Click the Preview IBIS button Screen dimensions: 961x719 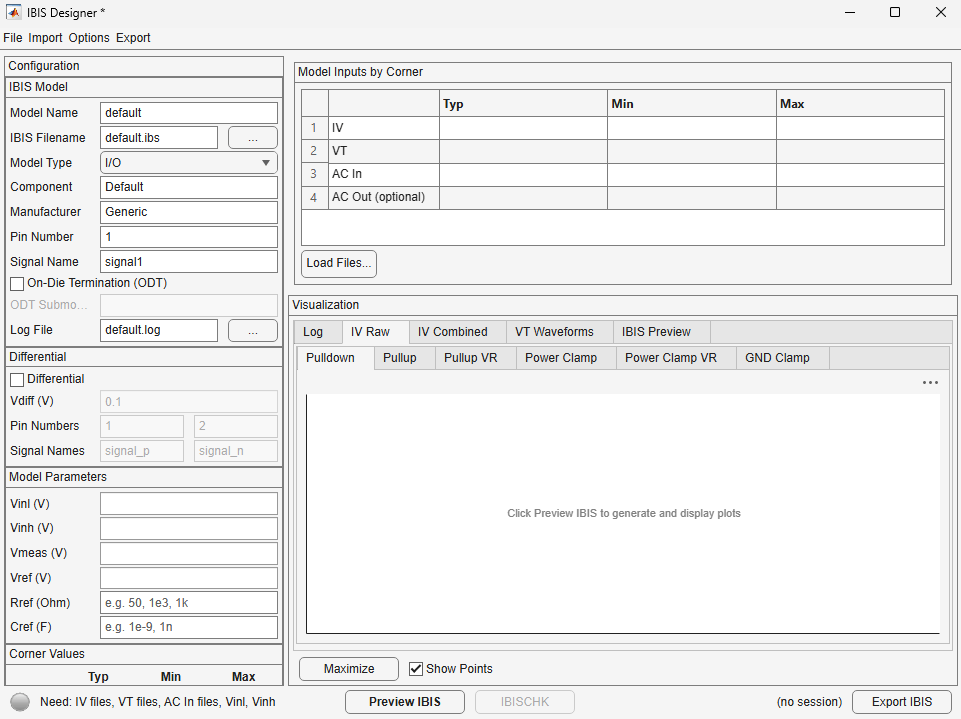pyautogui.click(x=405, y=702)
